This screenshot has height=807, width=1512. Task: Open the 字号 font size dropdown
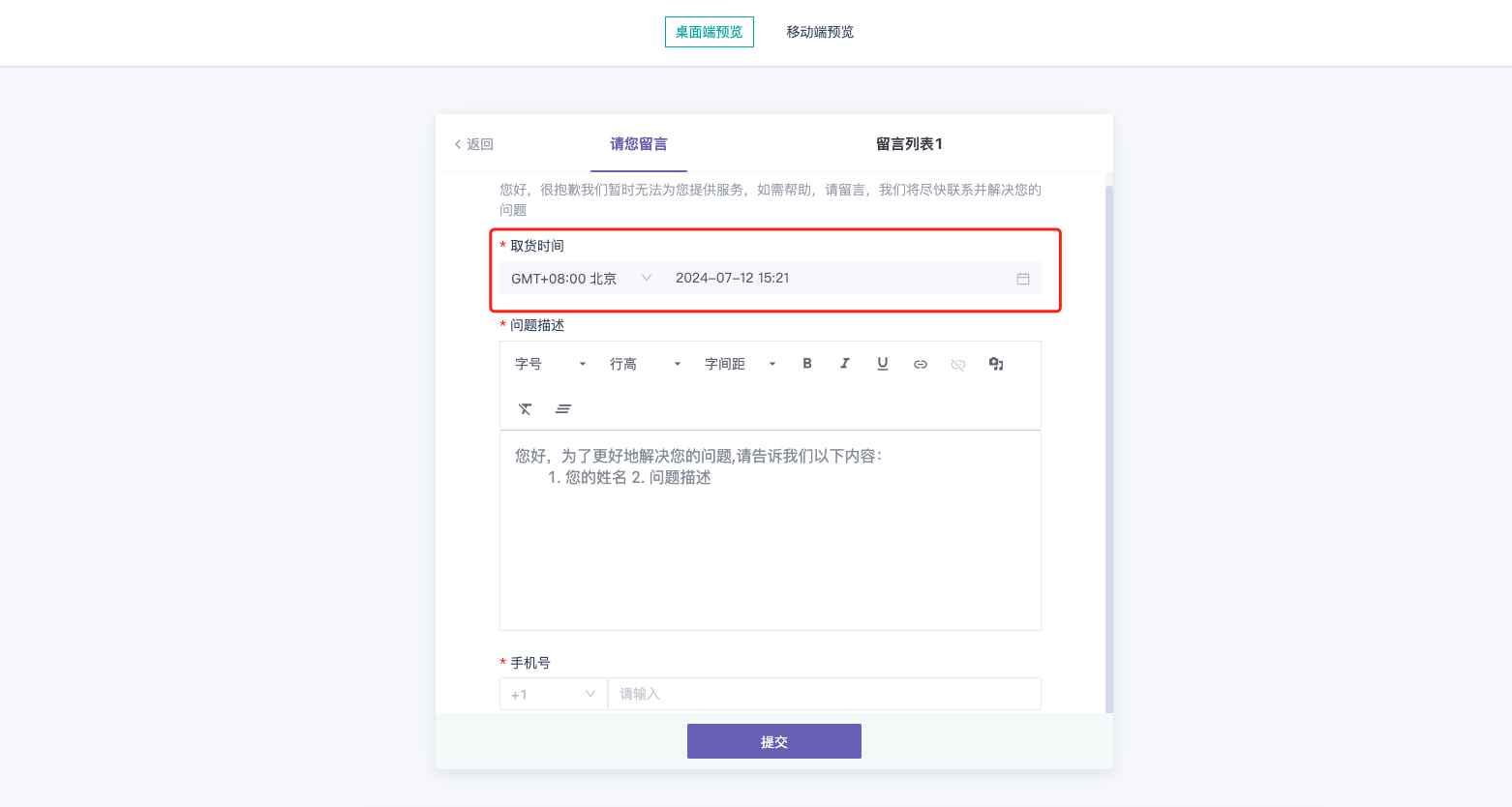(x=551, y=364)
